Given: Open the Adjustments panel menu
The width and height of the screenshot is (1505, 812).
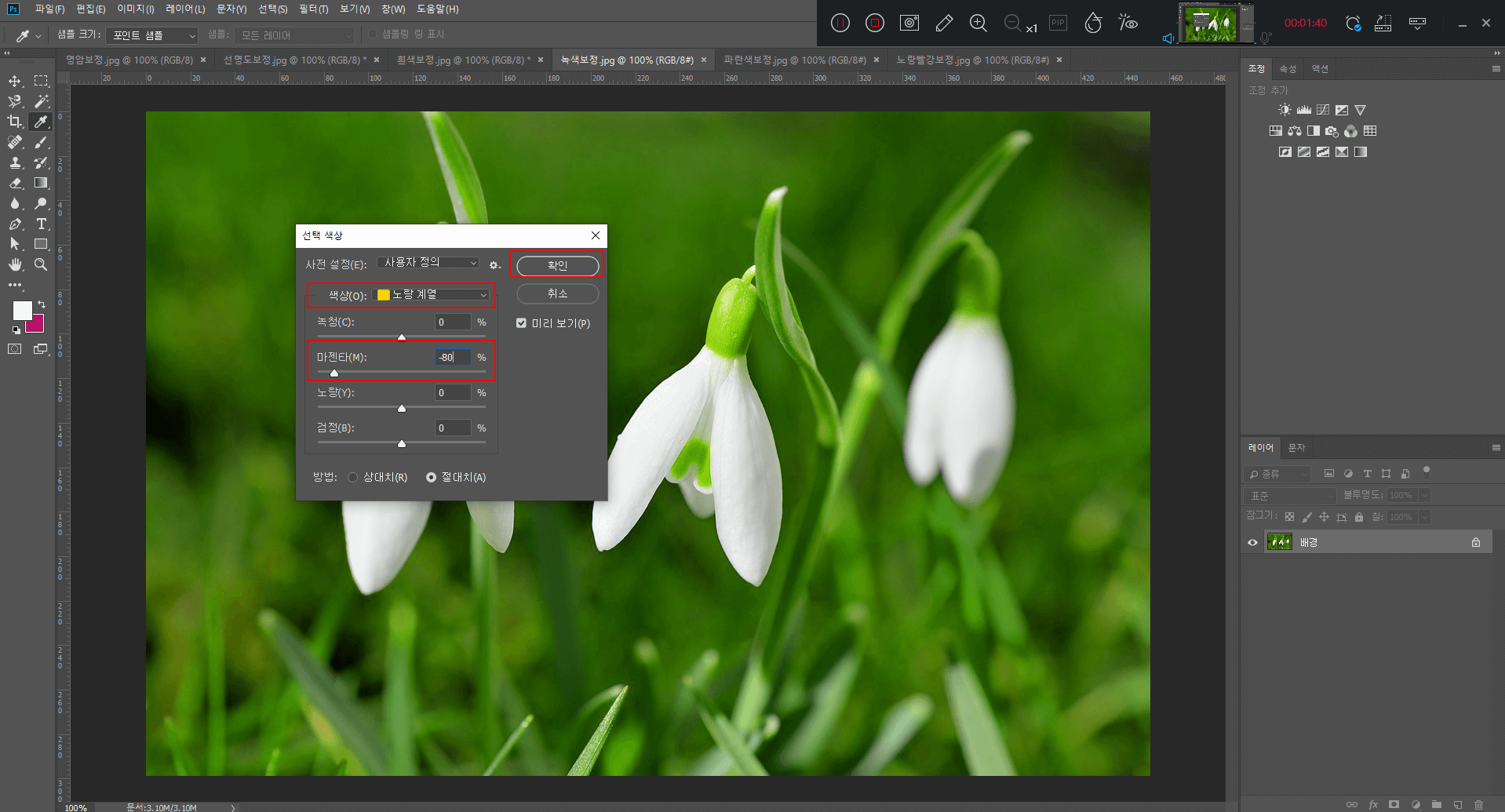Looking at the screenshot, I should (1496, 69).
